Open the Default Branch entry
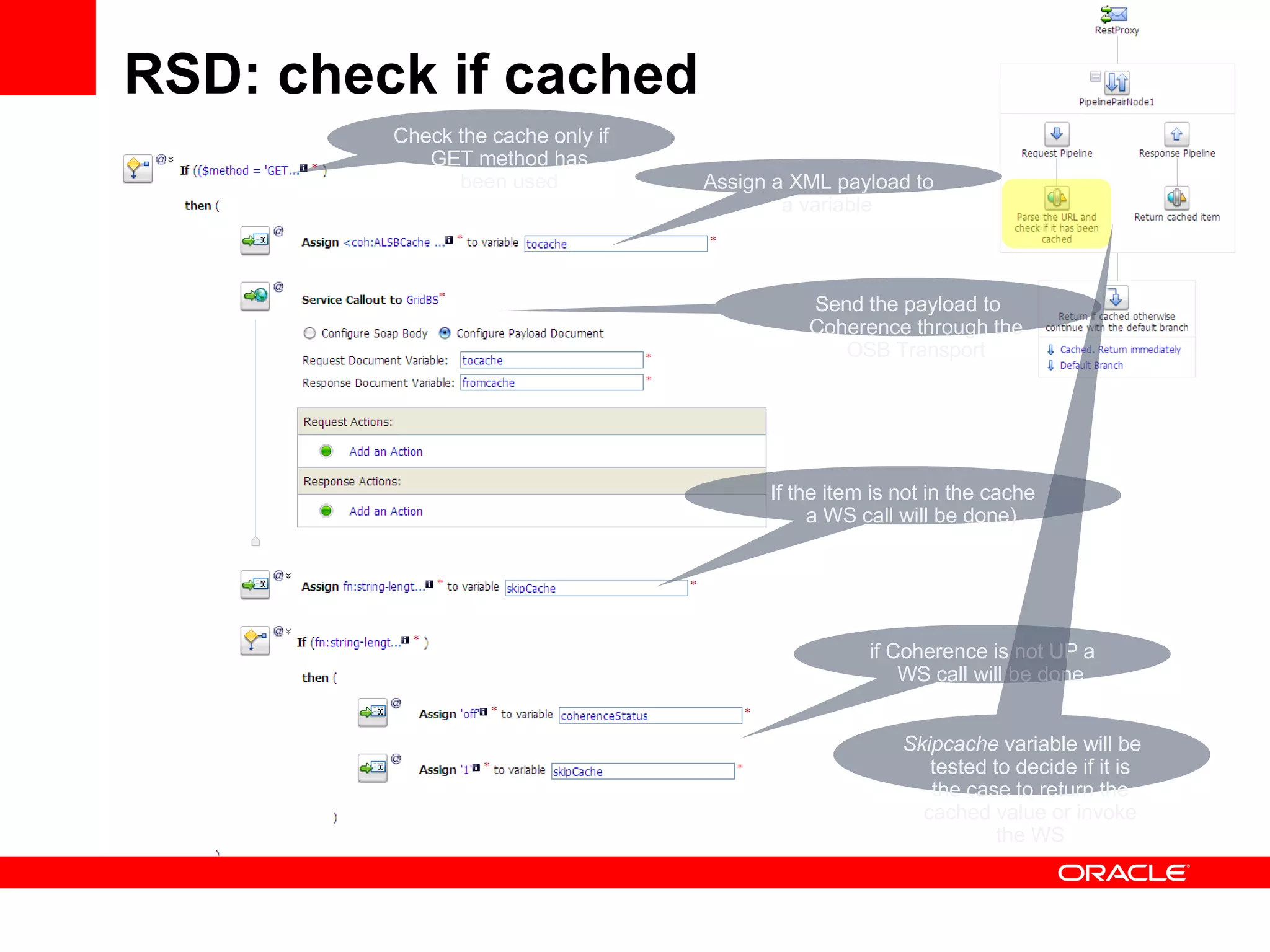Screen dimensions: 1270x952 (1091, 366)
